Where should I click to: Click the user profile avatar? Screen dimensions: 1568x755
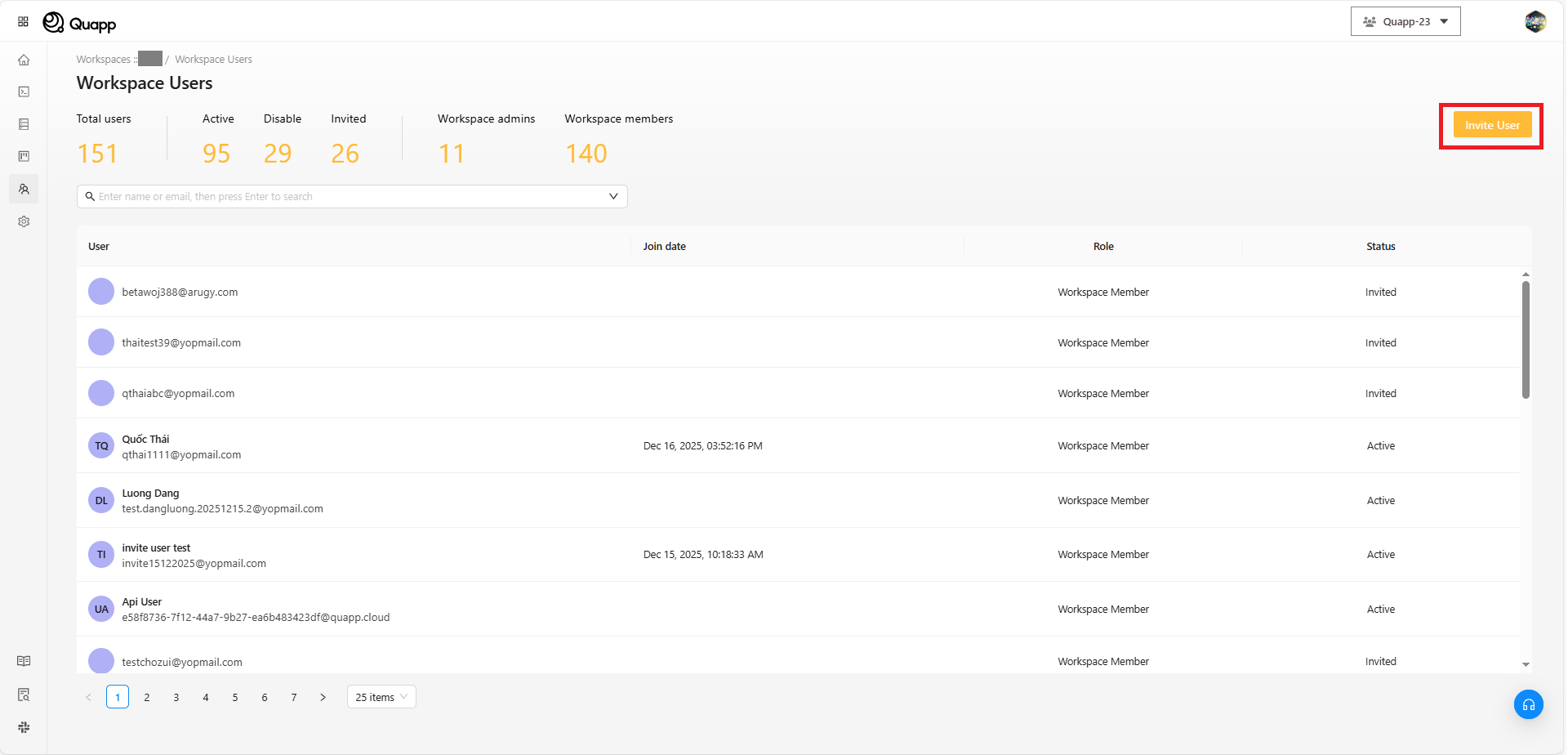point(1535,22)
